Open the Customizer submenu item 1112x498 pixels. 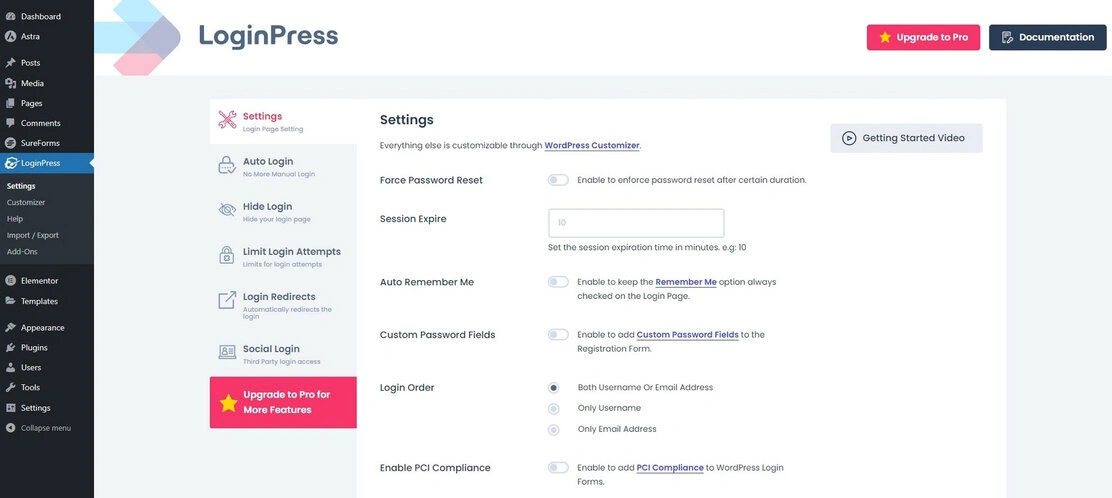tap(26, 202)
